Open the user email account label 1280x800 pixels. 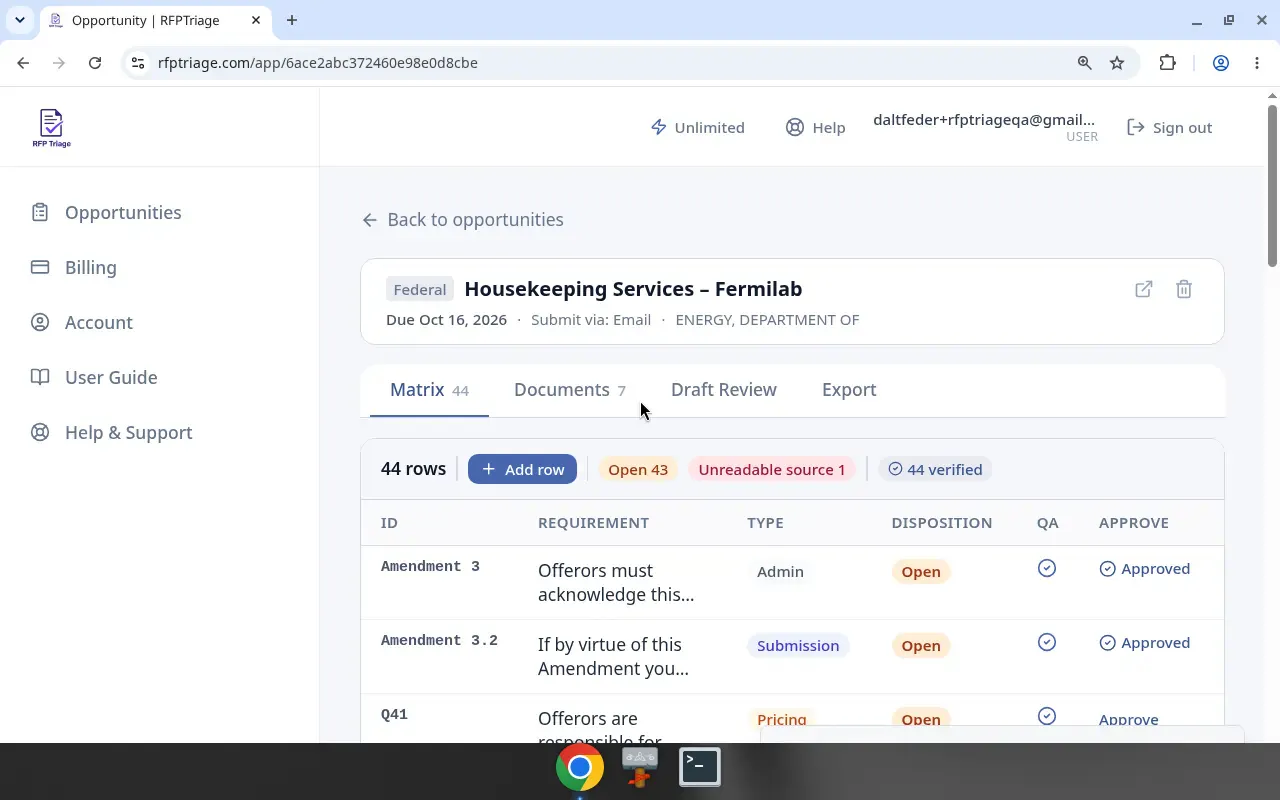(x=984, y=120)
